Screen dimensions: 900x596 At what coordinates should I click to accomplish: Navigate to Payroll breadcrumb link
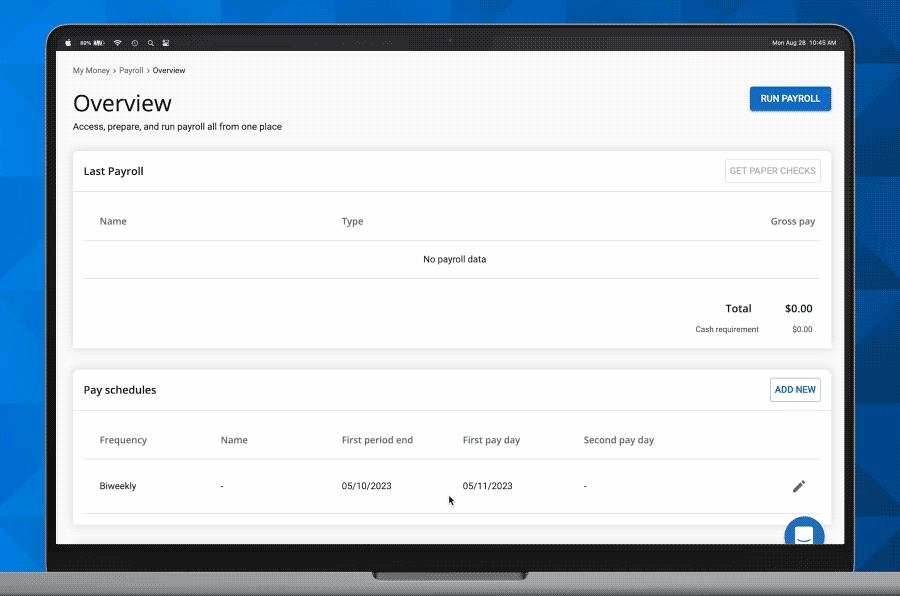point(131,71)
